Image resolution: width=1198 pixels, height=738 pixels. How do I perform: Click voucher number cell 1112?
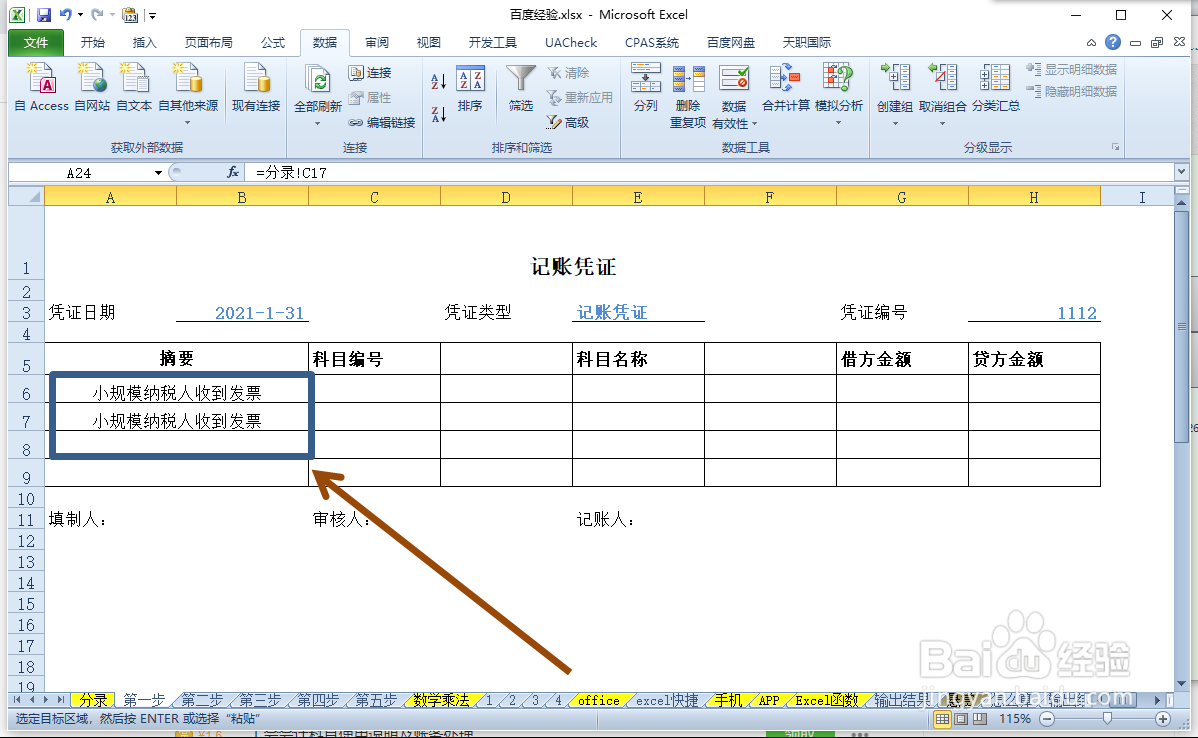pos(1034,312)
